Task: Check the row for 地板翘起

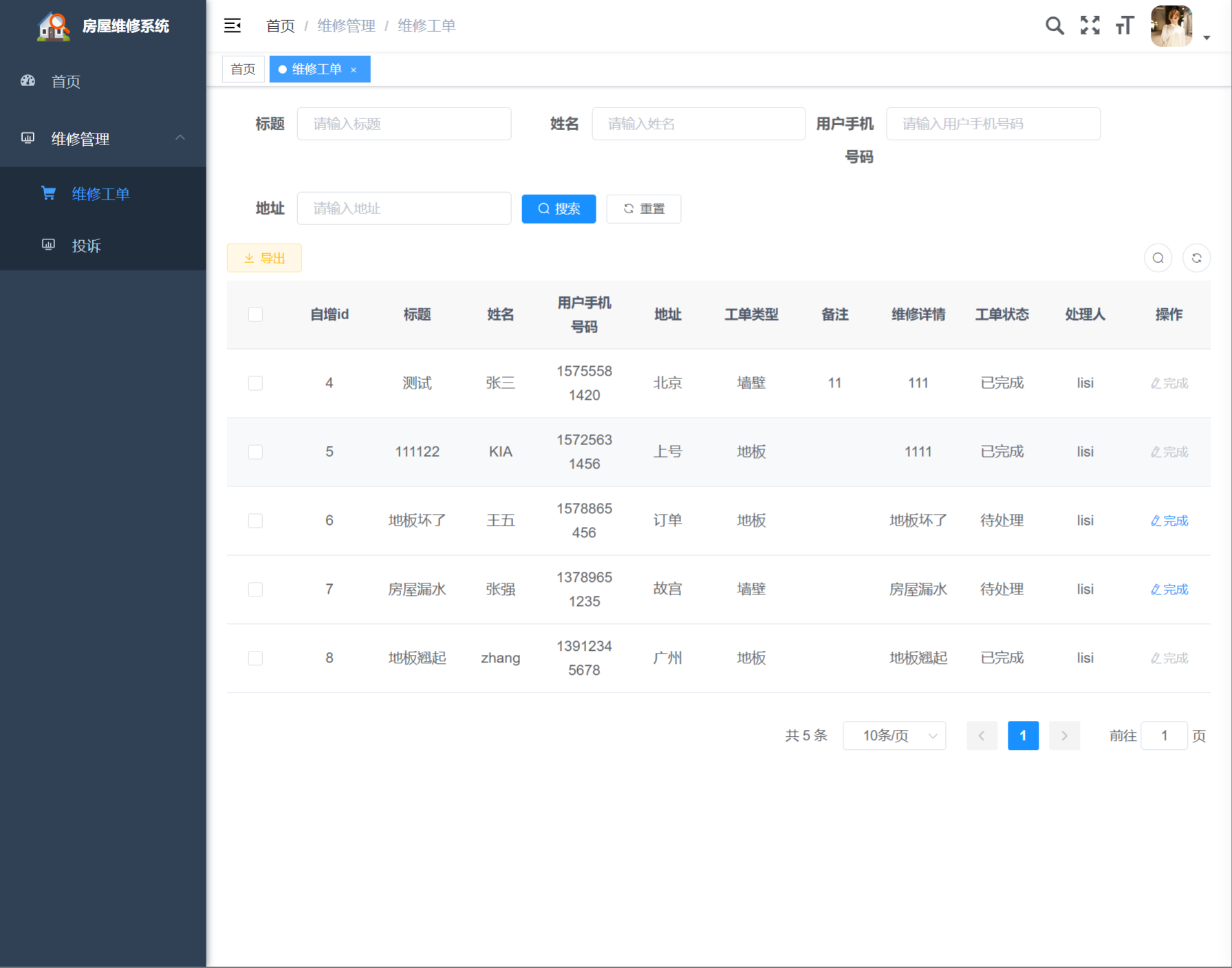Action: tap(255, 658)
